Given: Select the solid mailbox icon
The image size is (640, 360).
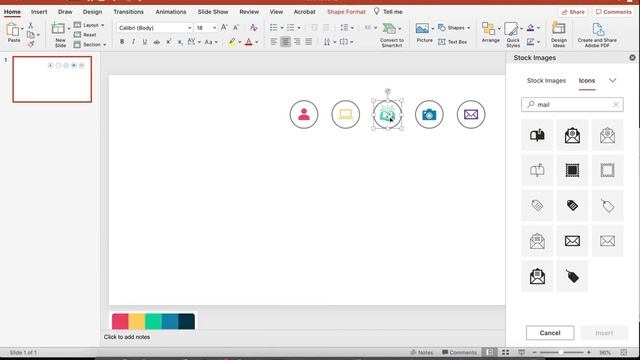Looking at the screenshot, I should 537,135.
